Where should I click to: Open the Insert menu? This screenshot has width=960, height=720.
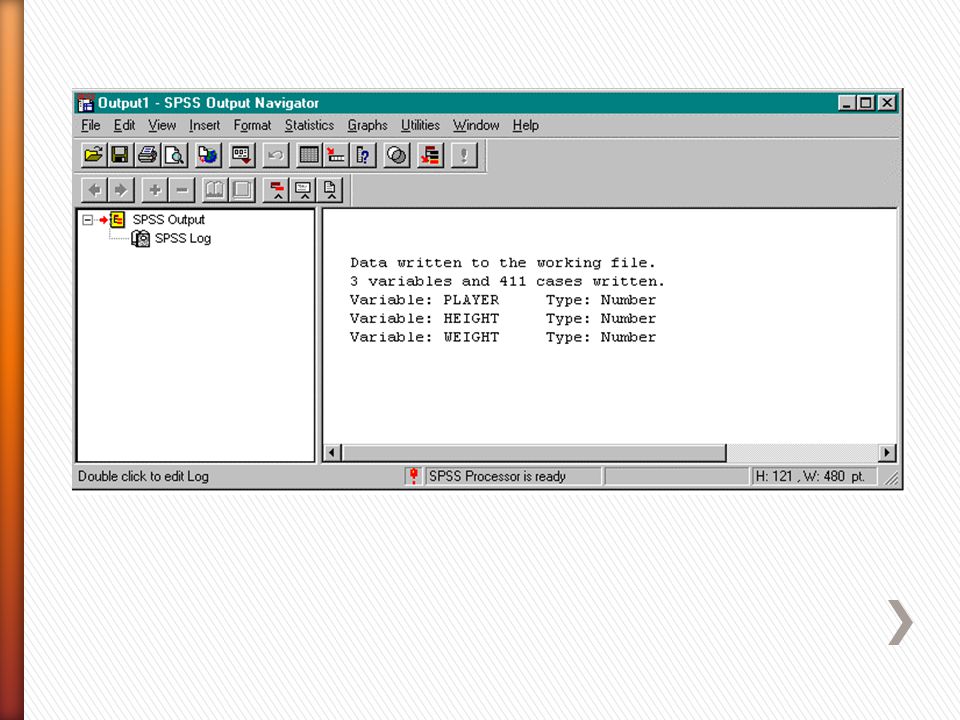[204, 126]
